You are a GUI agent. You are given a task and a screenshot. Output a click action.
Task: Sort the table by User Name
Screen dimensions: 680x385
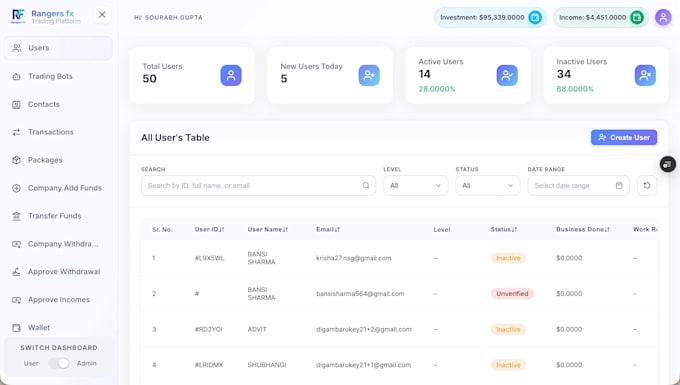pyautogui.click(x=268, y=229)
